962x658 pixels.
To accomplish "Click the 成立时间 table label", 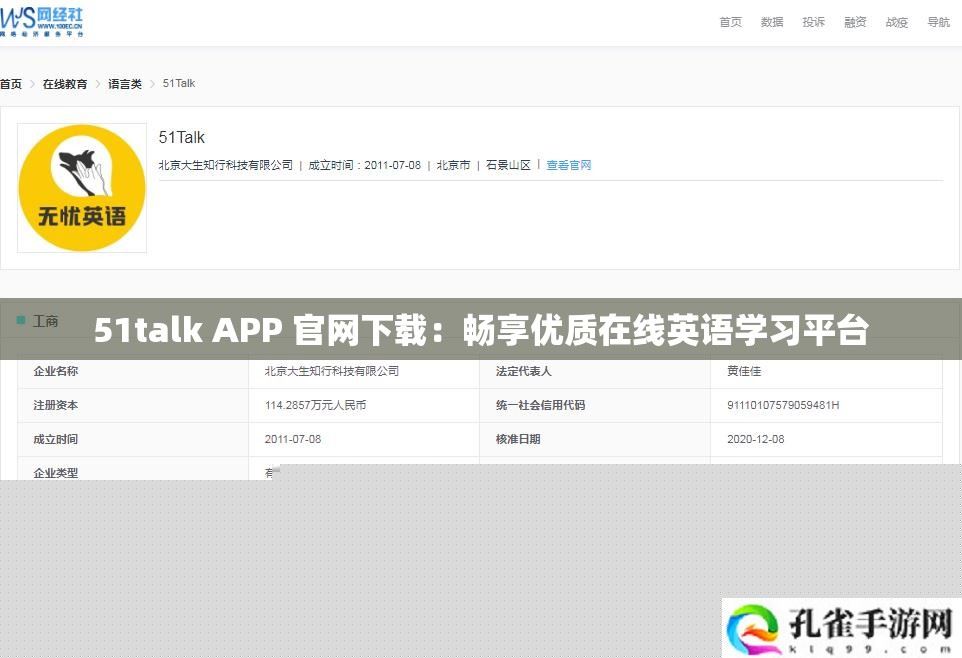I will point(56,439).
